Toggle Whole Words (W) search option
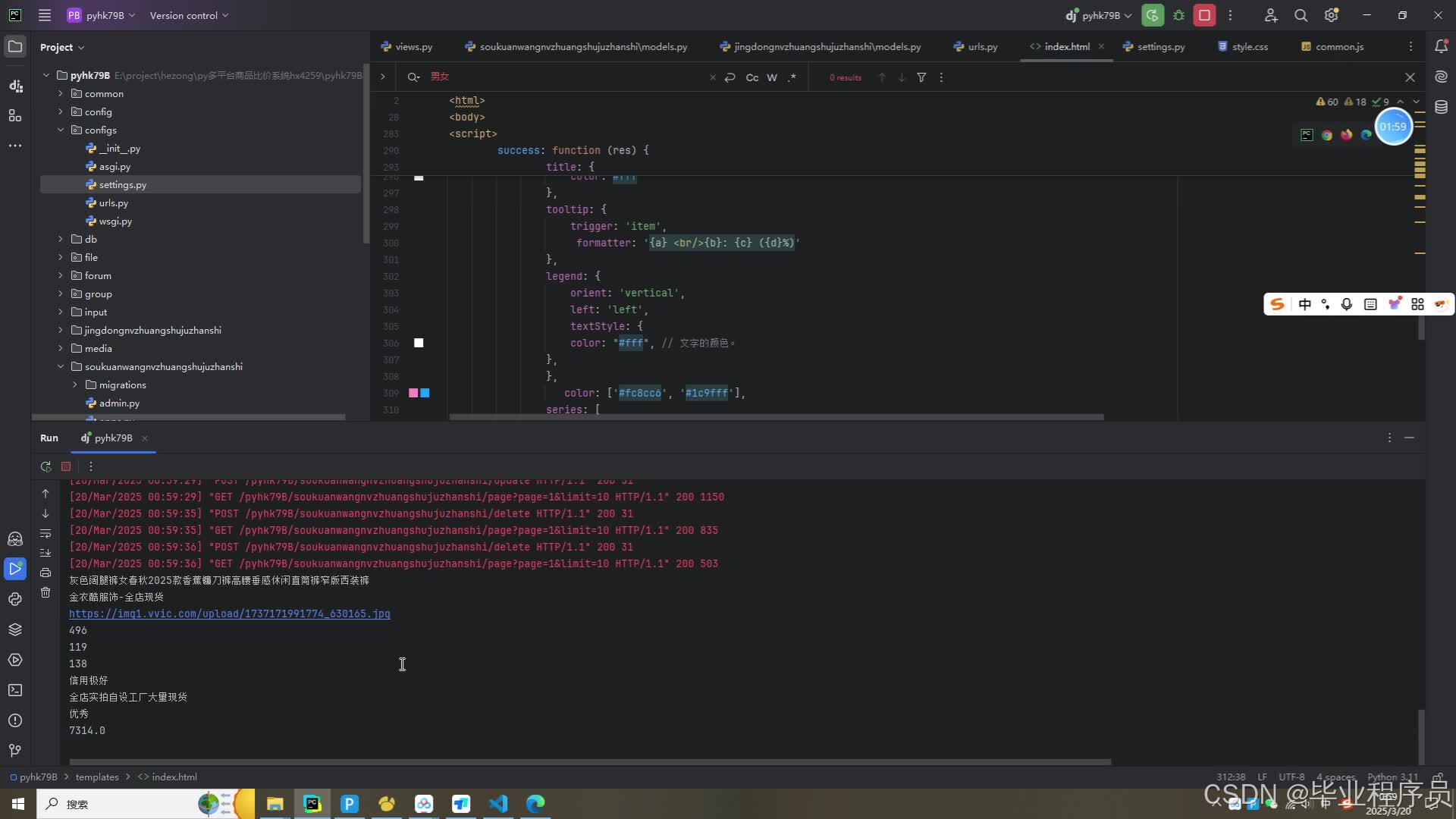The height and width of the screenshot is (819, 1456). pyautogui.click(x=772, y=77)
